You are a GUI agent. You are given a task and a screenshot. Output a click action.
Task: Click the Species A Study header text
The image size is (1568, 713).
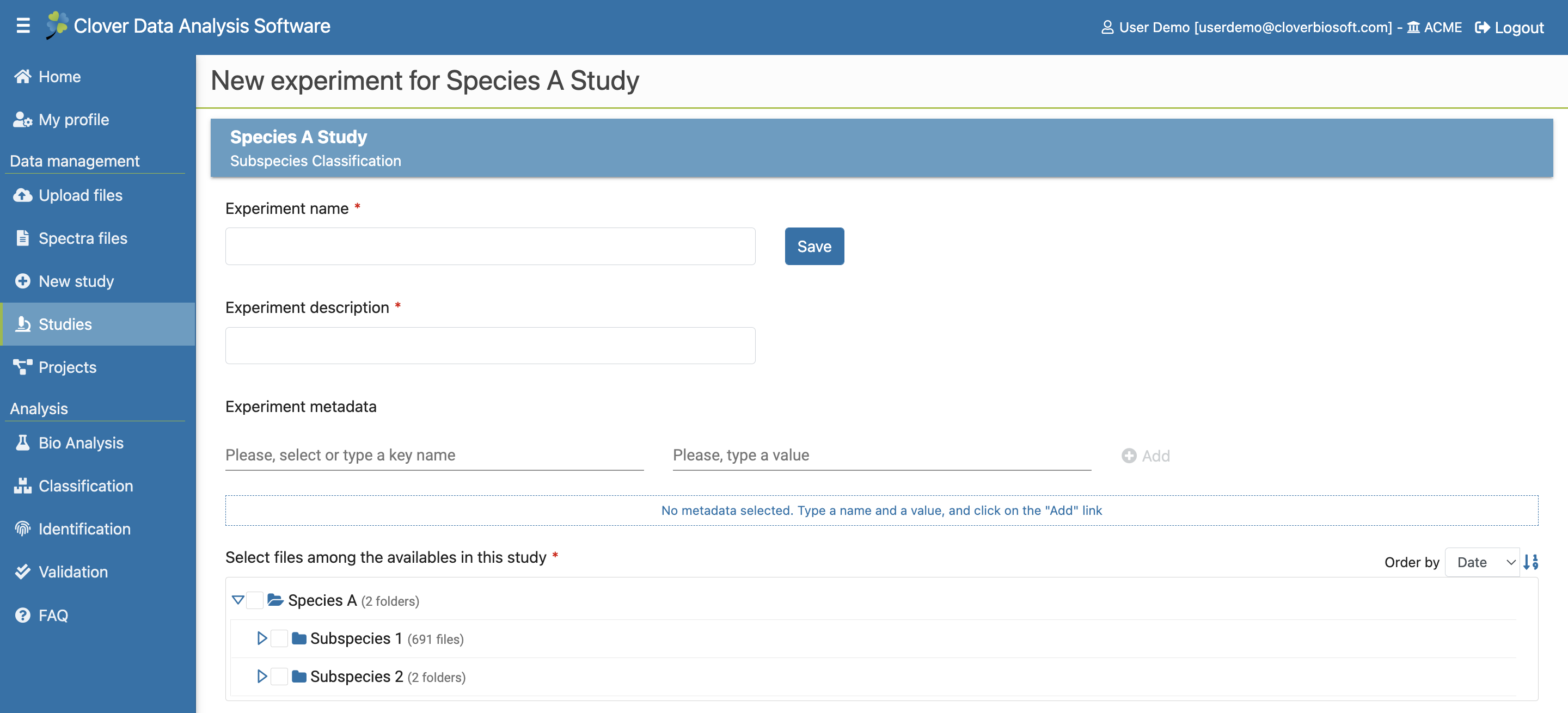point(298,137)
